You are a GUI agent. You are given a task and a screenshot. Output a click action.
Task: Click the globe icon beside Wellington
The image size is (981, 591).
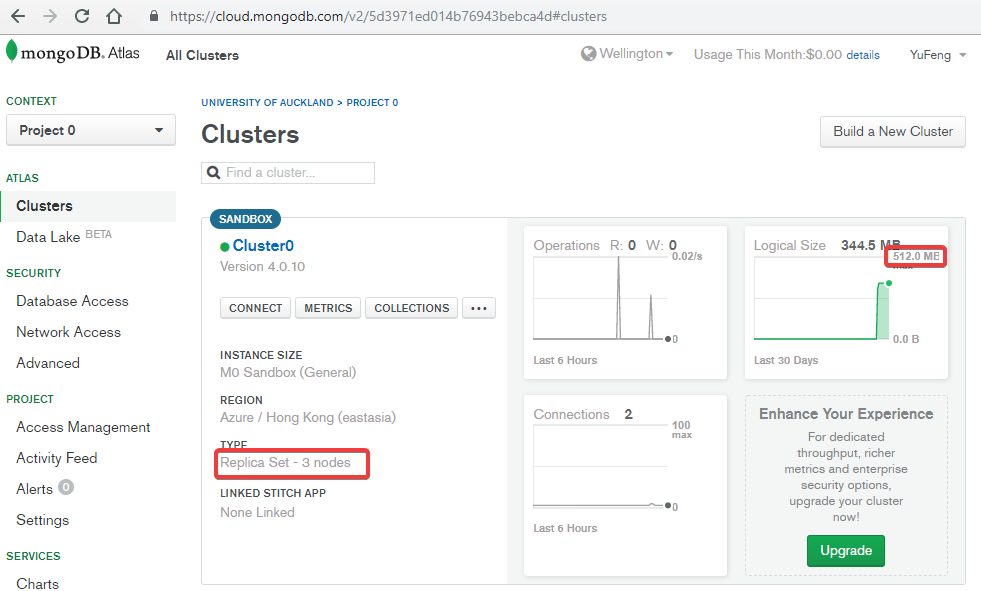coord(588,54)
